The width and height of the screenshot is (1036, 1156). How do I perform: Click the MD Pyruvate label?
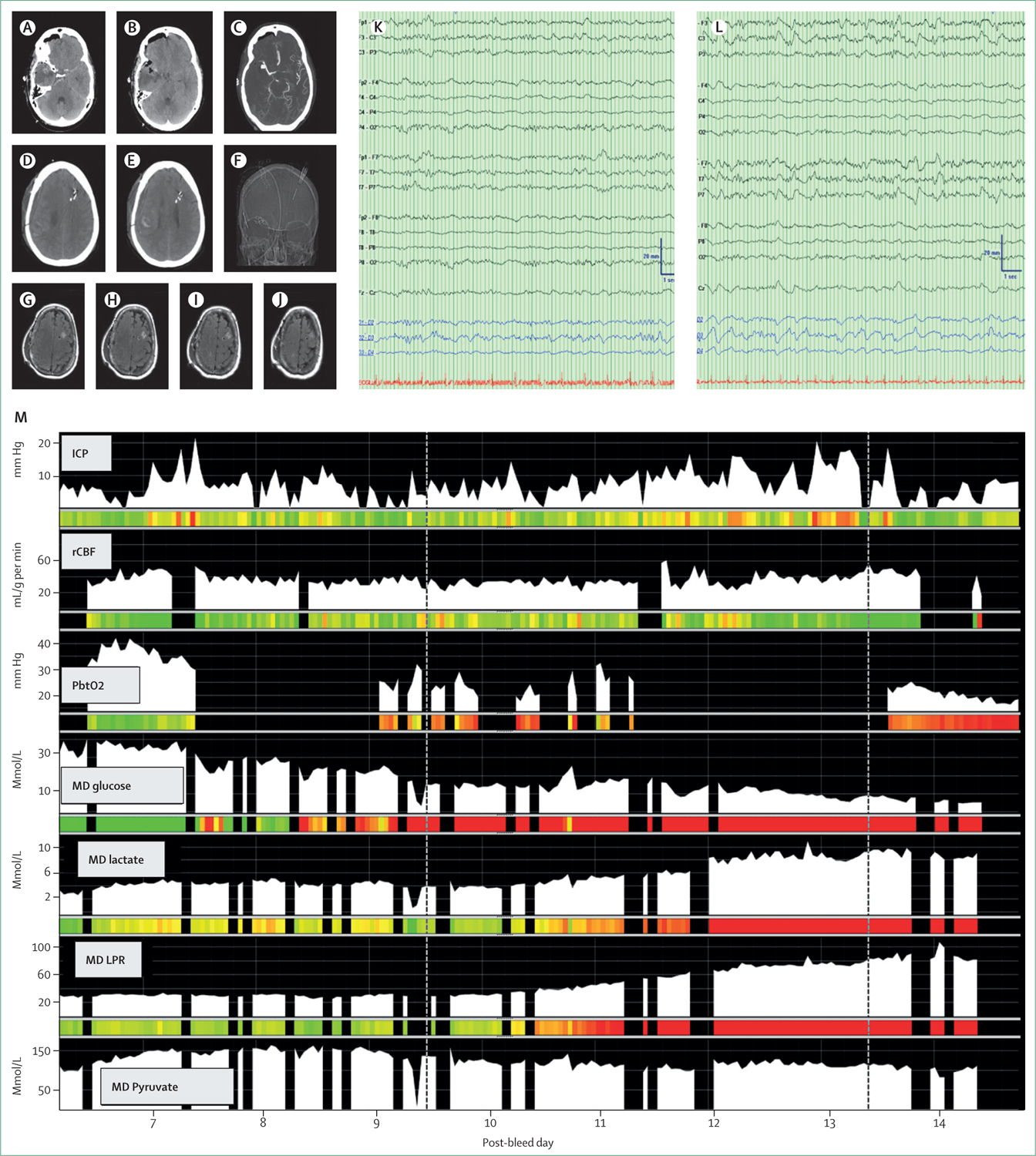(x=166, y=1087)
